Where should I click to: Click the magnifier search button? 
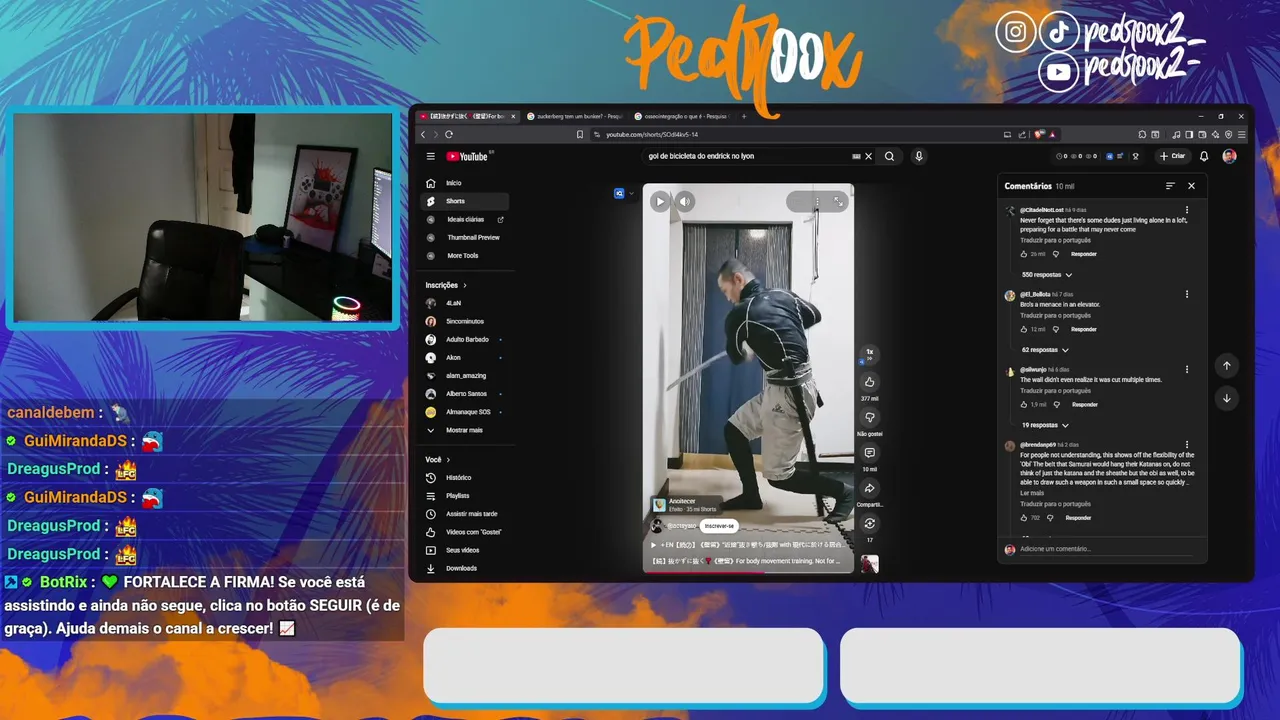pyautogui.click(x=889, y=156)
